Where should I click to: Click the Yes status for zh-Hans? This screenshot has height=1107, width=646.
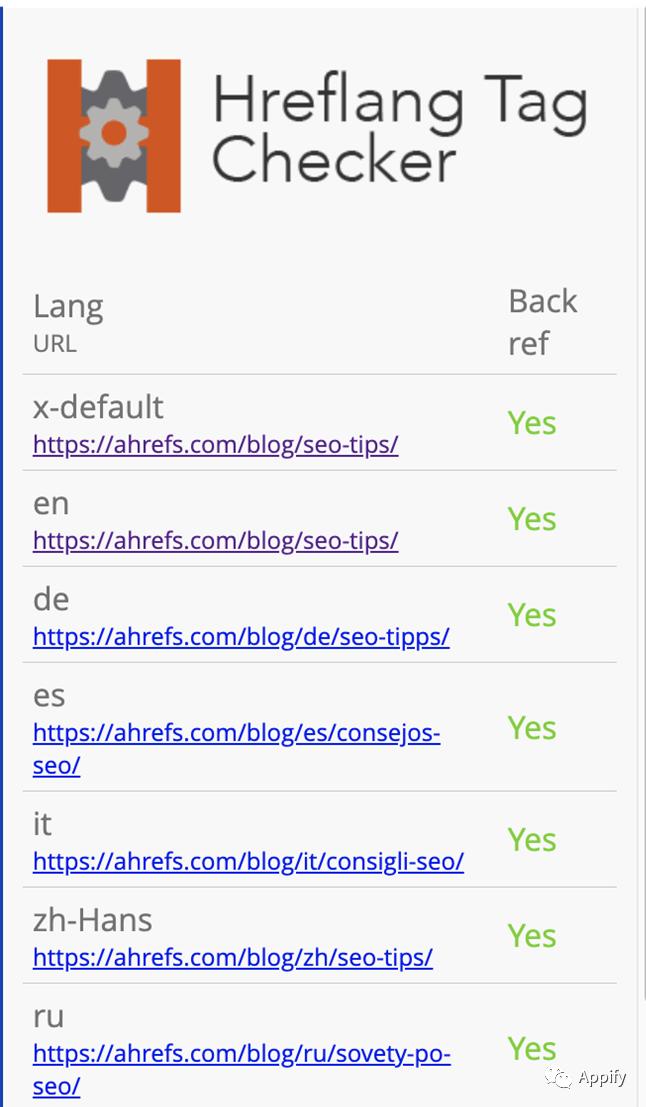[x=531, y=936]
